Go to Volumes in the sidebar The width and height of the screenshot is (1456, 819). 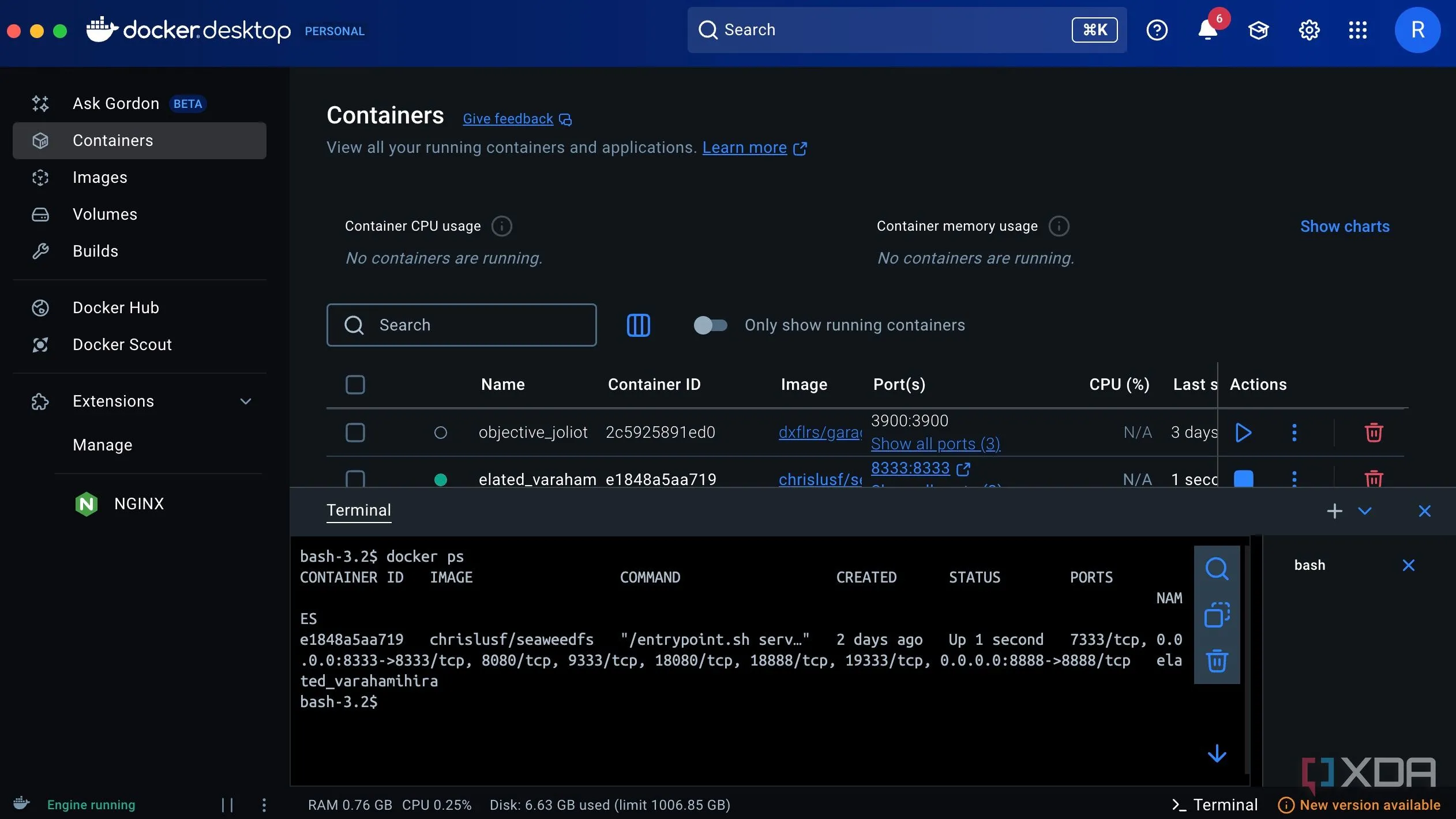140,215
